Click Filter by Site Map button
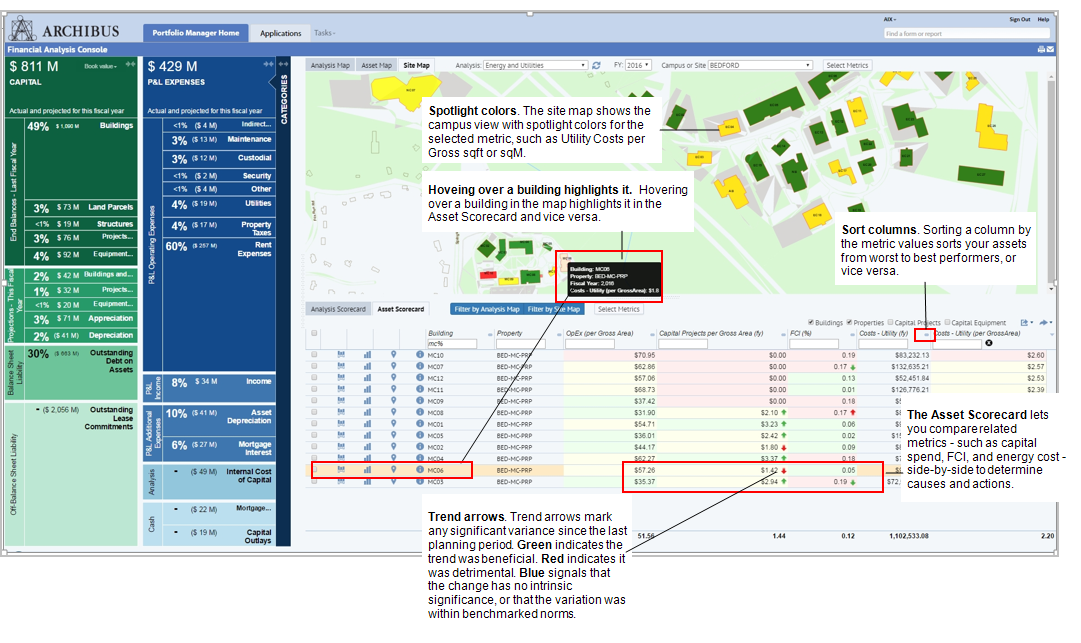This screenshot has height=643, width=1081. coord(554,309)
